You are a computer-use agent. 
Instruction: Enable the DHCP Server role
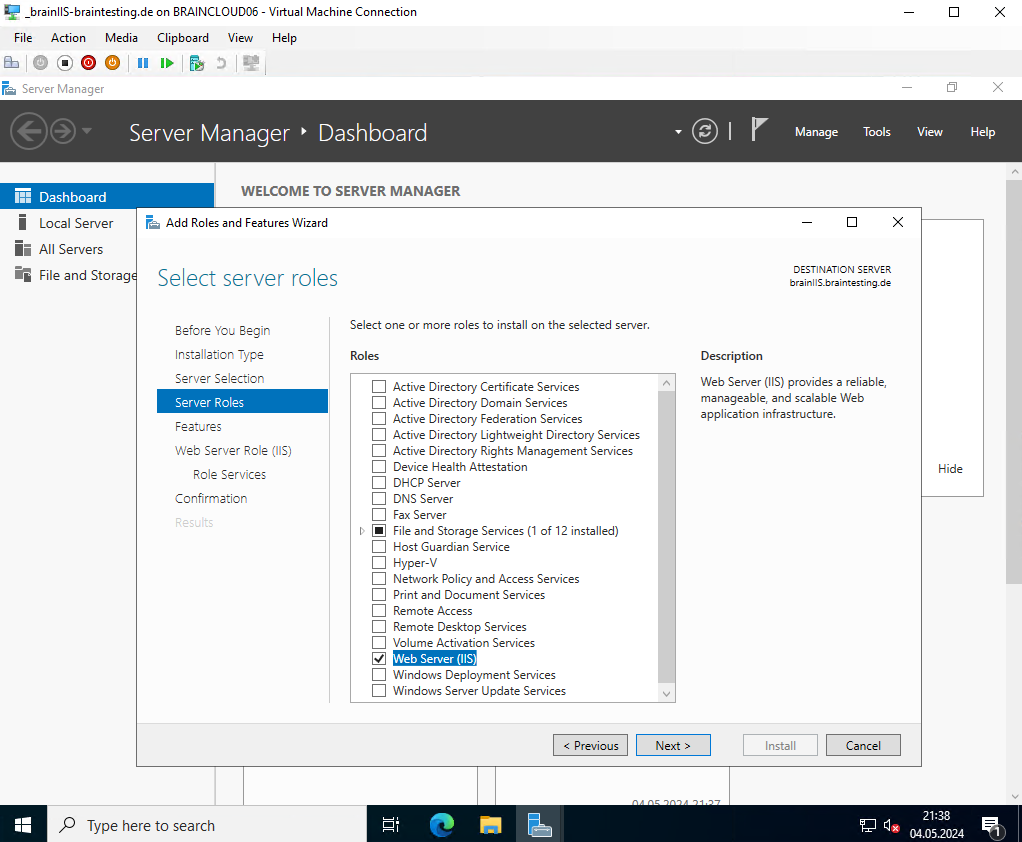point(379,482)
